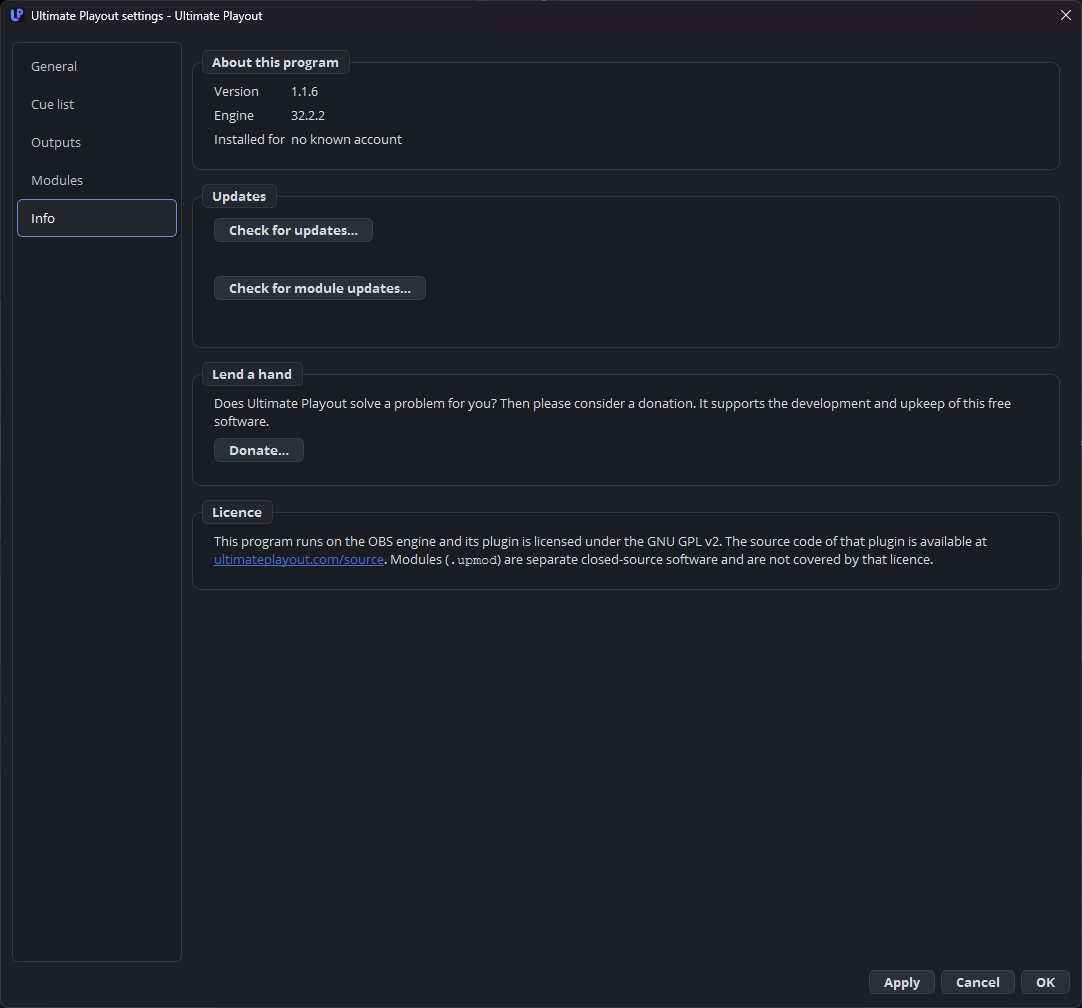Open the Donate dialog
This screenshot has height=1008, width=1082.
[x=259, y=451]
